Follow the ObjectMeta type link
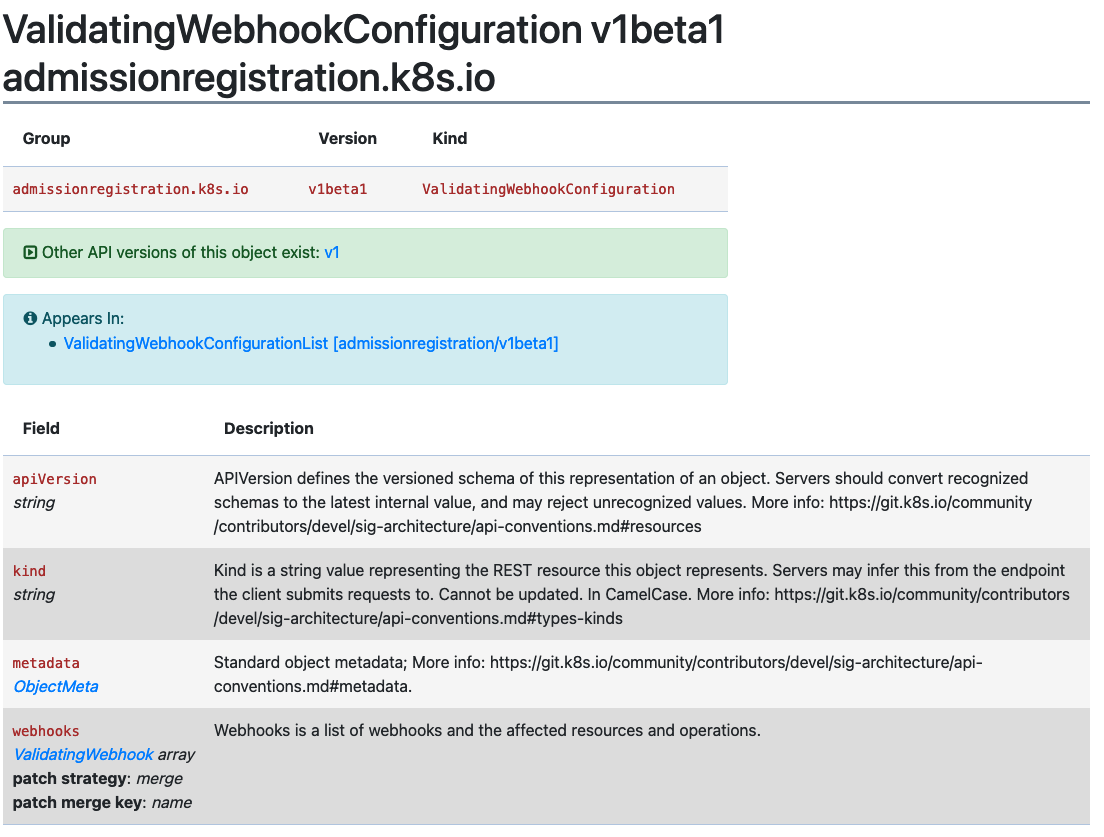The height and width of the screenshot is (837, 1104). point(56,687)
